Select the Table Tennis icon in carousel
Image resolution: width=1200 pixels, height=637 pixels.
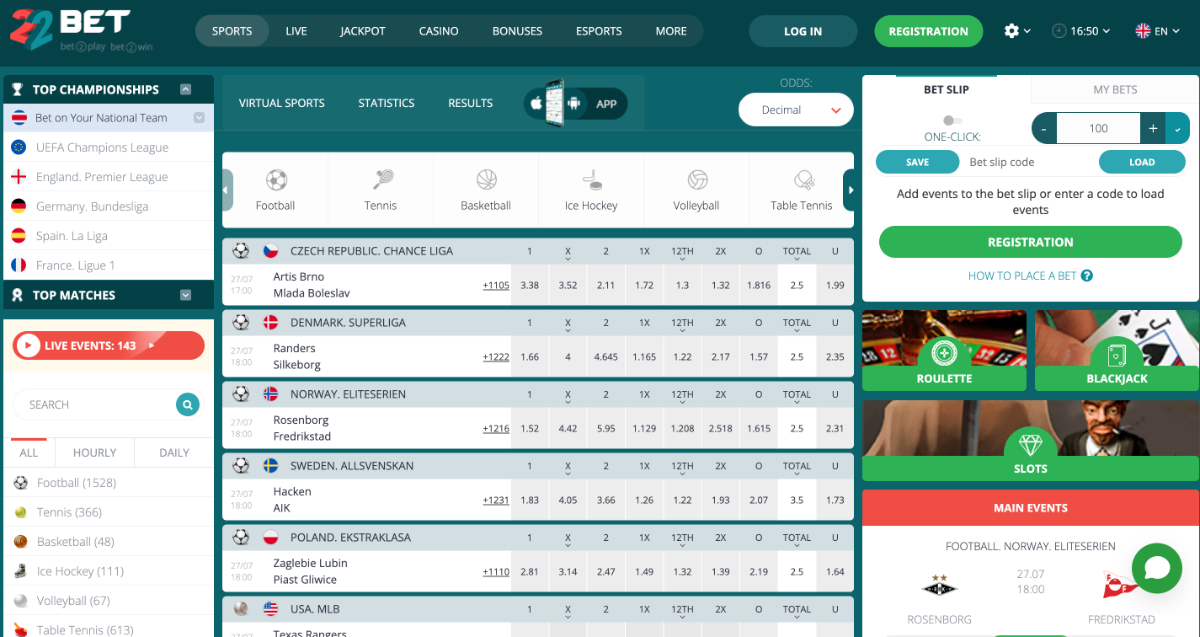(802, 180)
